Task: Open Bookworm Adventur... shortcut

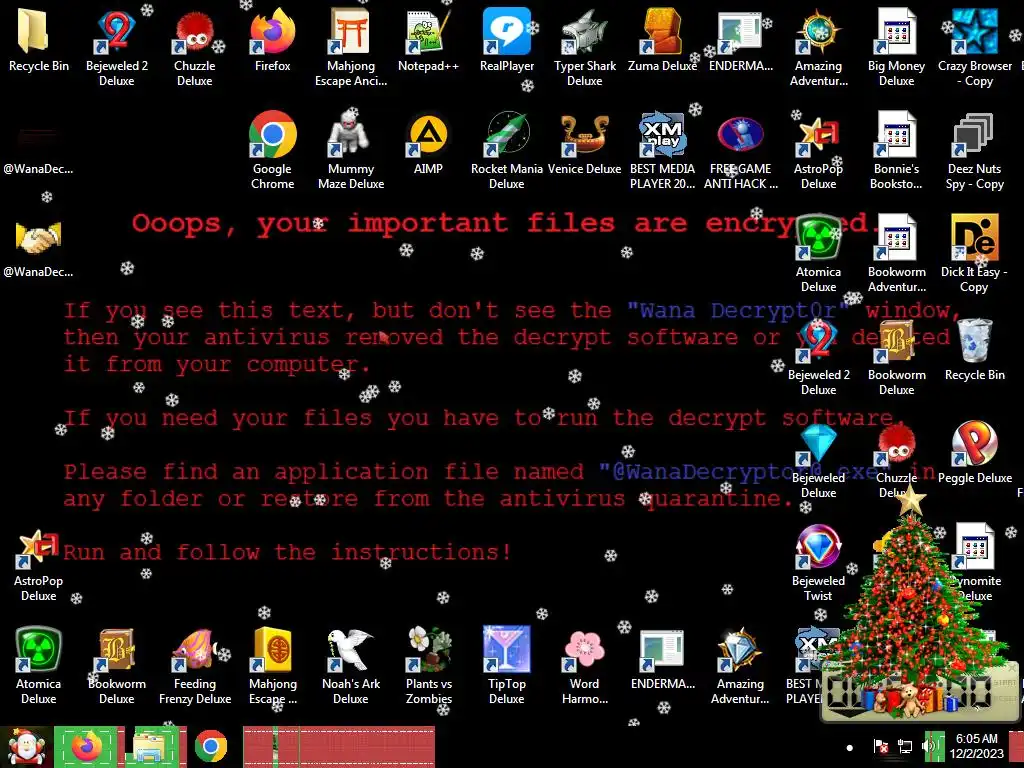Action: [896, 253]
